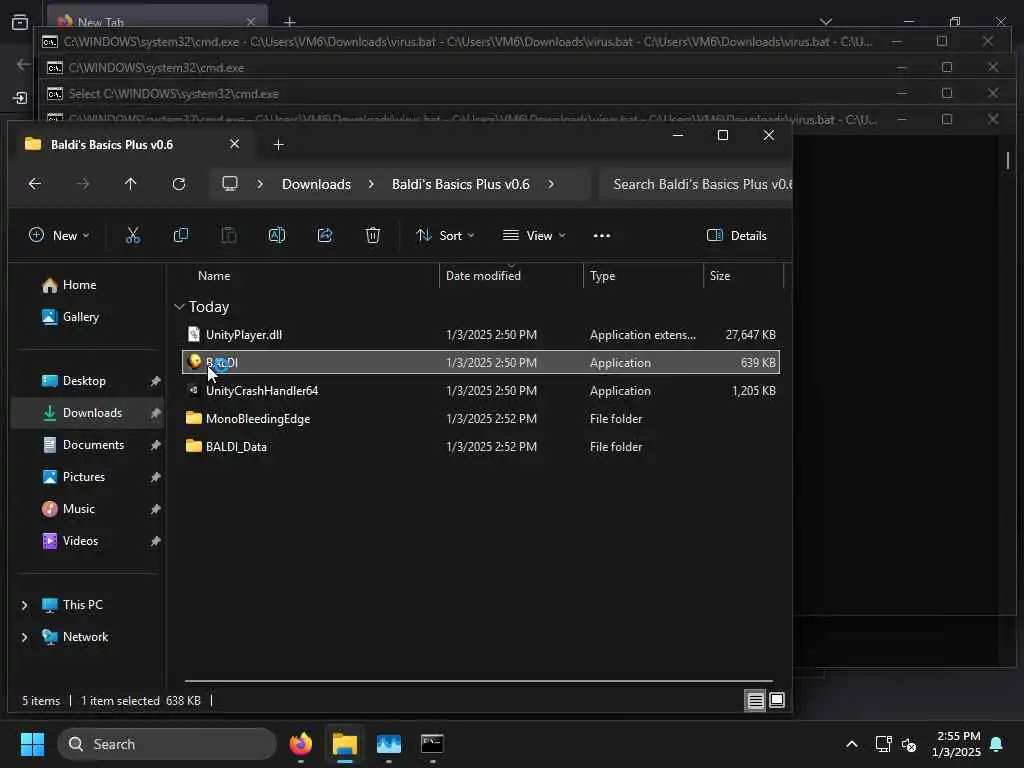Go up one folder level arrow
This screenshot has height=768, width=1024.
(131, 184)
